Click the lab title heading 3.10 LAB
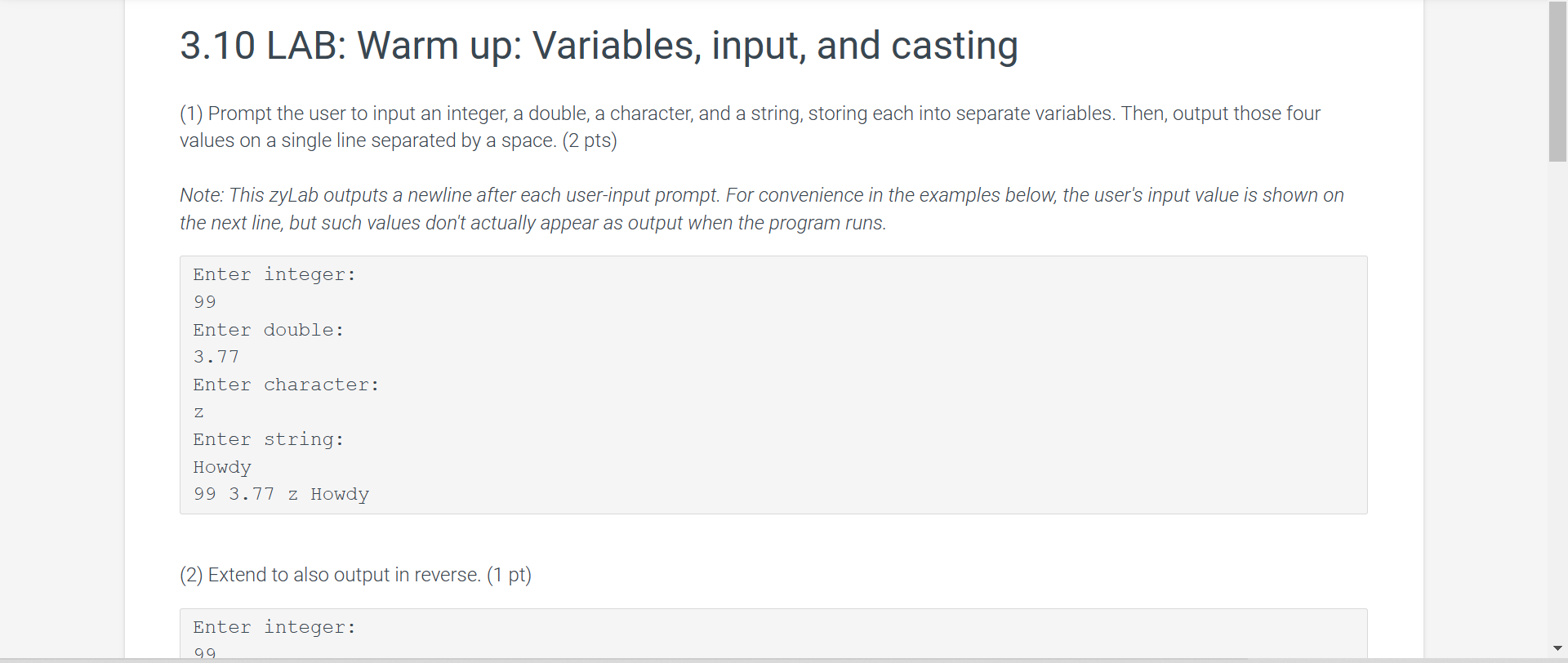Image resolution: width=1568 pixels, height=663 pixels. pyautogui.click(x=599, y=46)
